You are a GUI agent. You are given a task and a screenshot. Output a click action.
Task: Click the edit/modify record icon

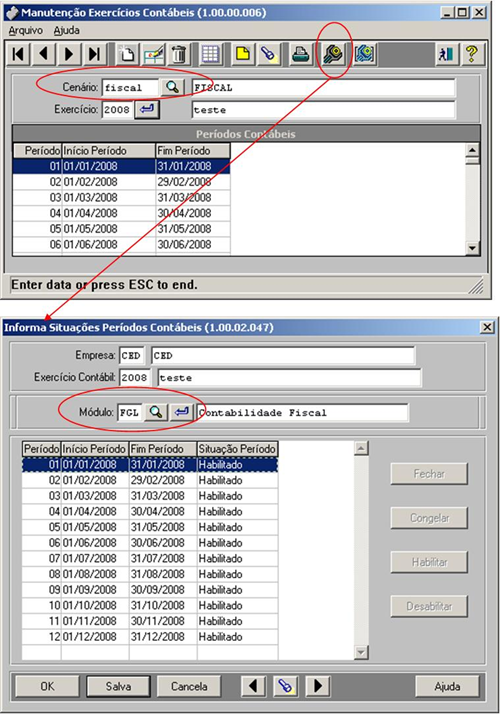[x=153, y=54]
